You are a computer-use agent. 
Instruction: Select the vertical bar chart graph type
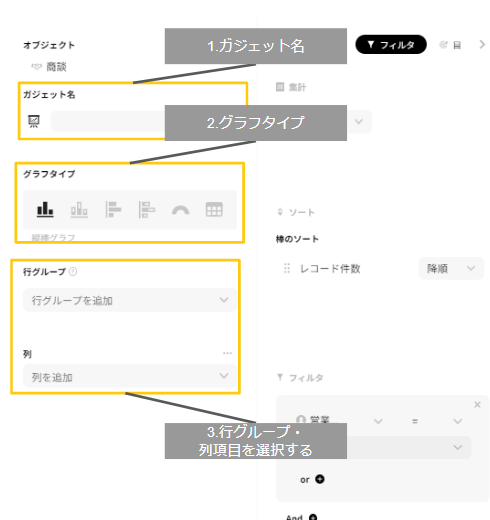tap(45, 210)
